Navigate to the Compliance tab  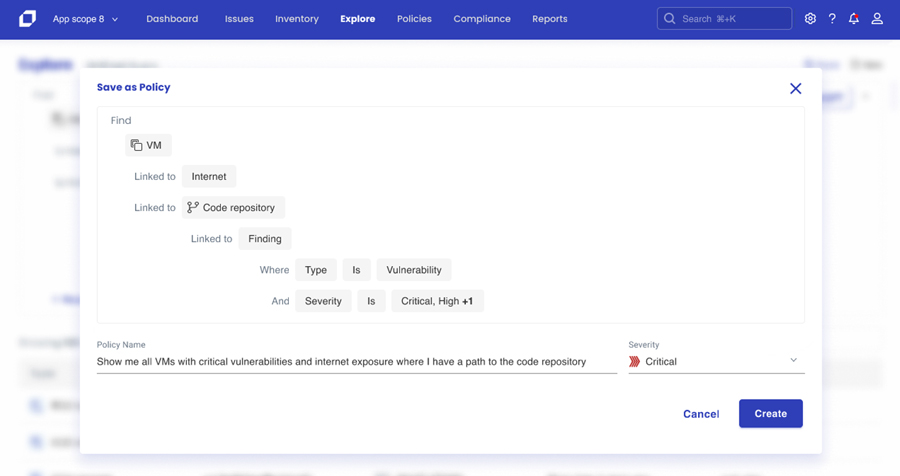coord(482,19)
